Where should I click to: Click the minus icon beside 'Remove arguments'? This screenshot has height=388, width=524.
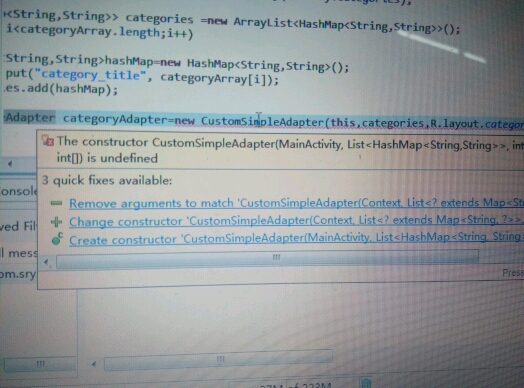56,203
